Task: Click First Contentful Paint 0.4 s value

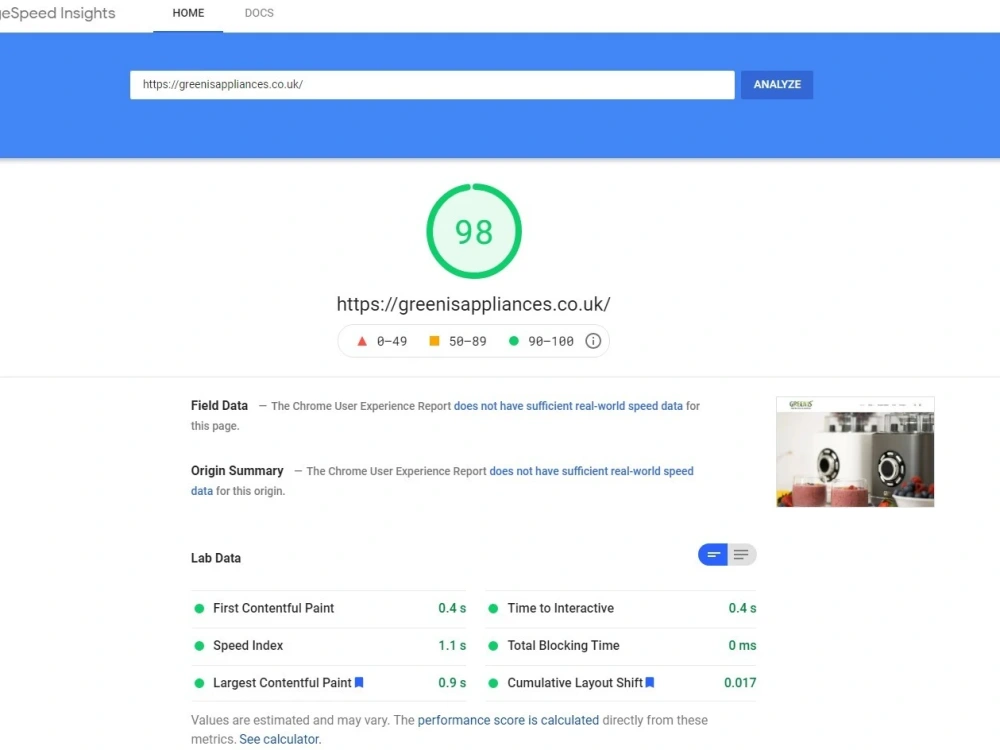Action: pos(452,608)
